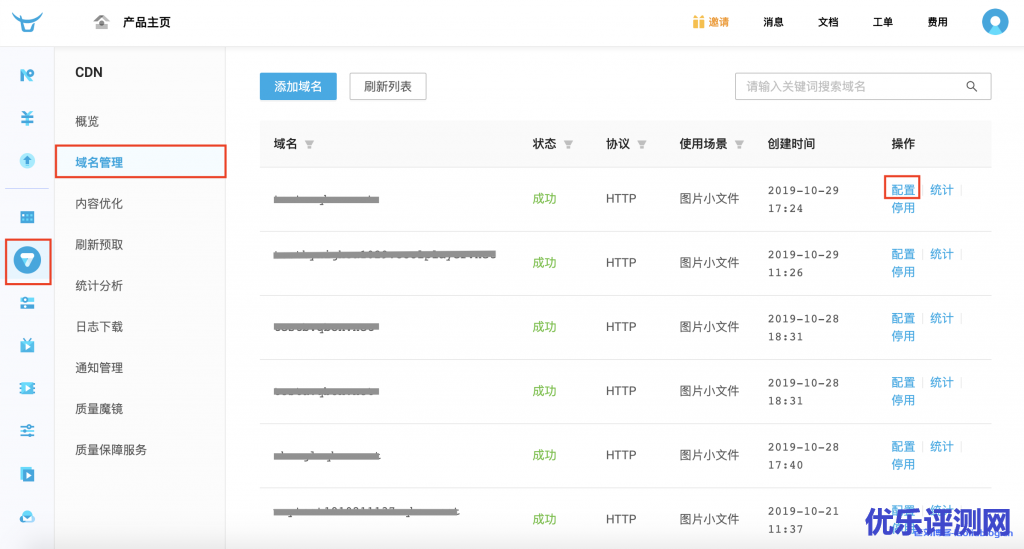1024x549 pixels.
Task: Click 配置 for the 2019-10-28 17:40 domain
Action: pyautogui.click(x=903, y=447)
